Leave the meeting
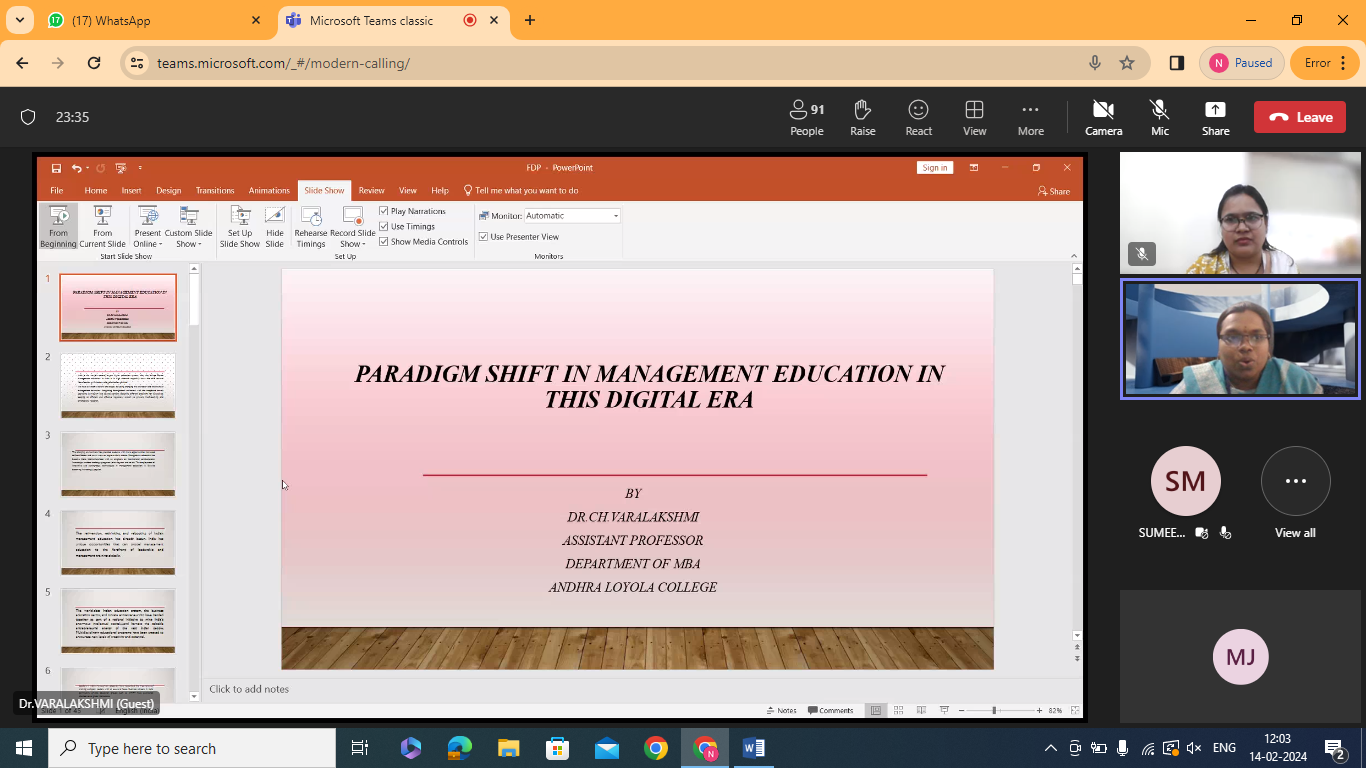Image resolution: width=1366 pixels, height=768 pixels. coord(1300,117)
